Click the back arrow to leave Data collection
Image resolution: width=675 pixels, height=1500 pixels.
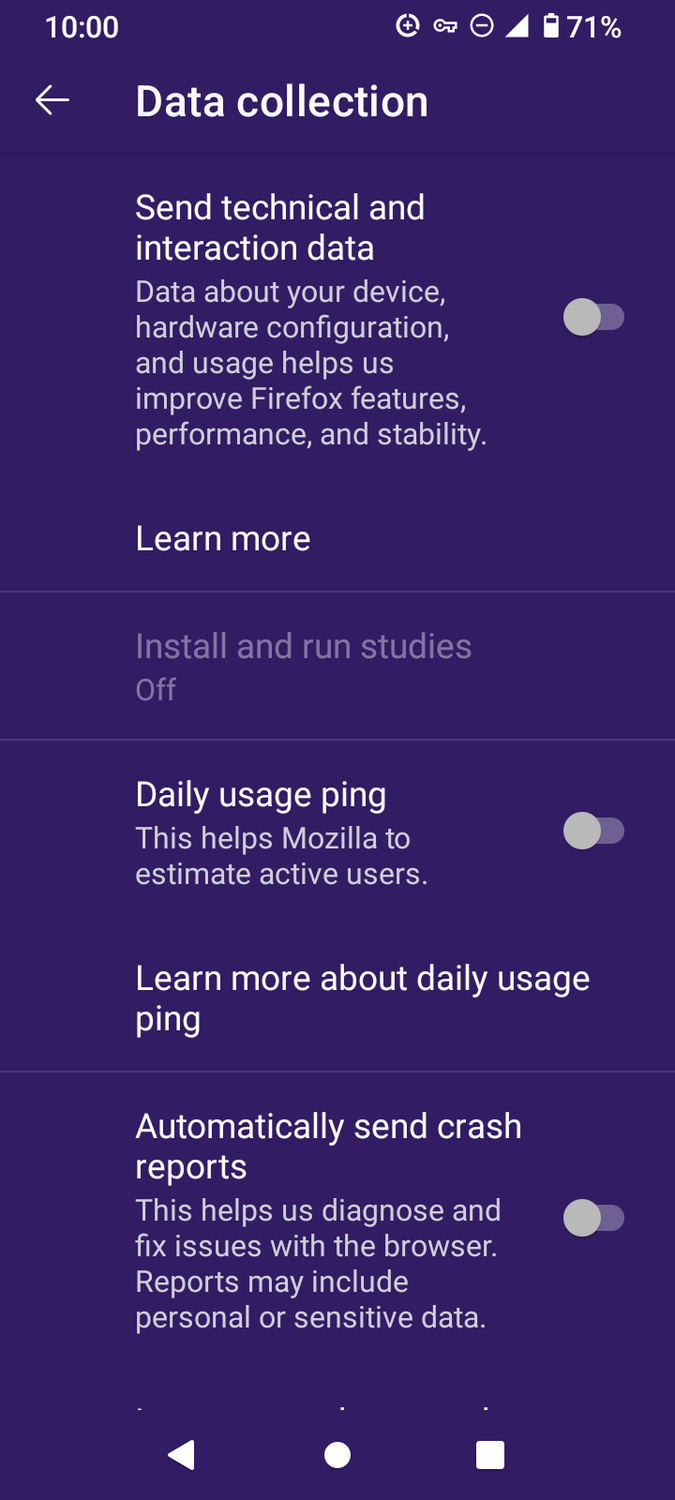[x=52, y=99]
